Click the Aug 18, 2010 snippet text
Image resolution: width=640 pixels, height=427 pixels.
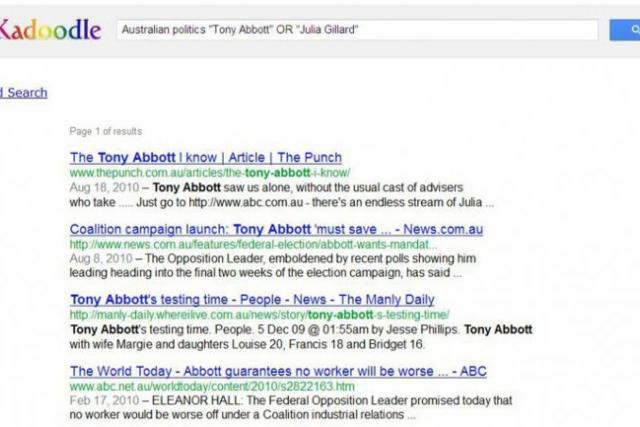(282, 195)
